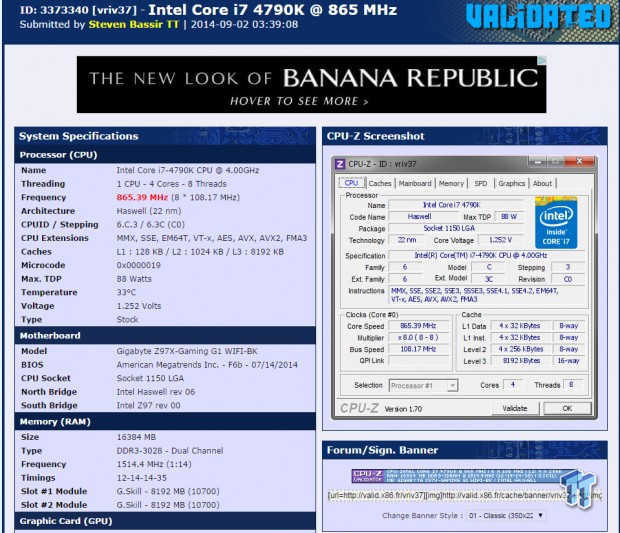
Task: Switch to the Graphics tab
Action: click(511, 183)
